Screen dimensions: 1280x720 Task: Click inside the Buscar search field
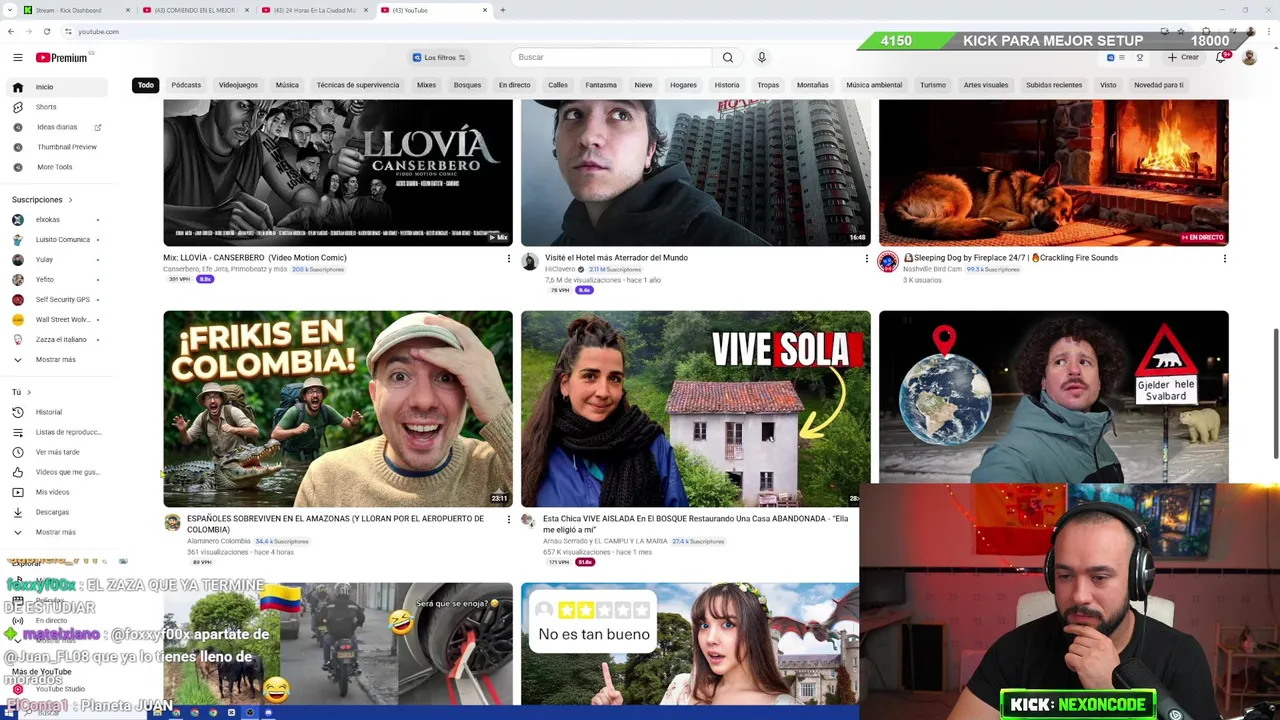612,57
